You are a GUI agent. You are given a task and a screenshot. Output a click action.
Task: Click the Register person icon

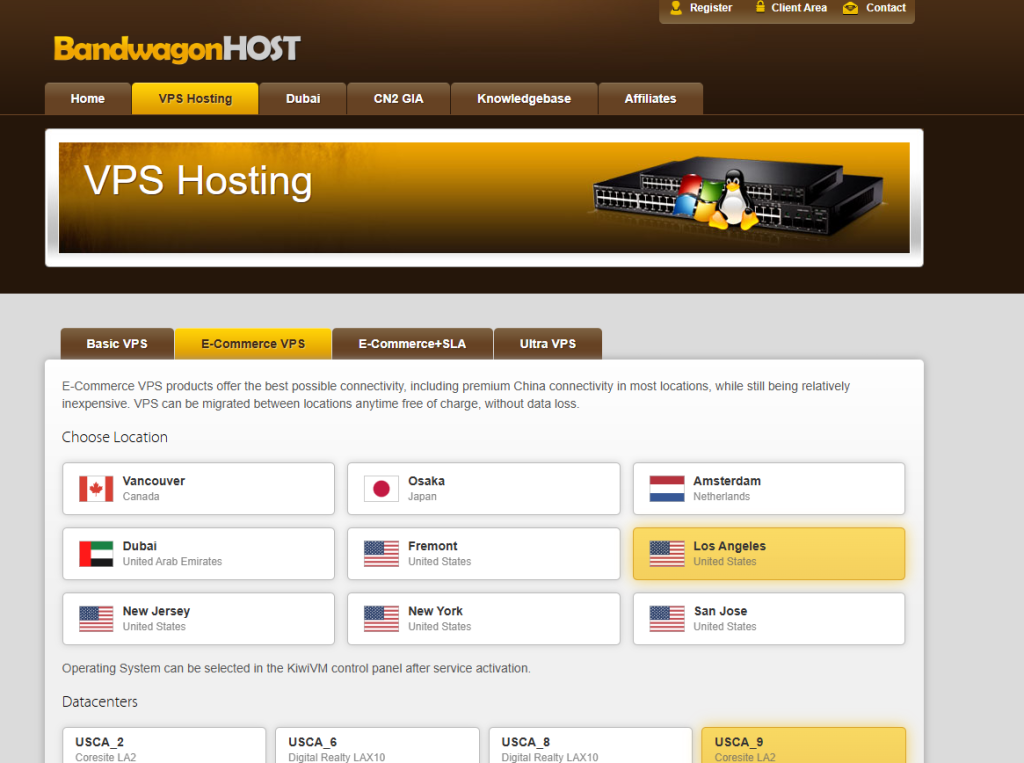point(675,8)
